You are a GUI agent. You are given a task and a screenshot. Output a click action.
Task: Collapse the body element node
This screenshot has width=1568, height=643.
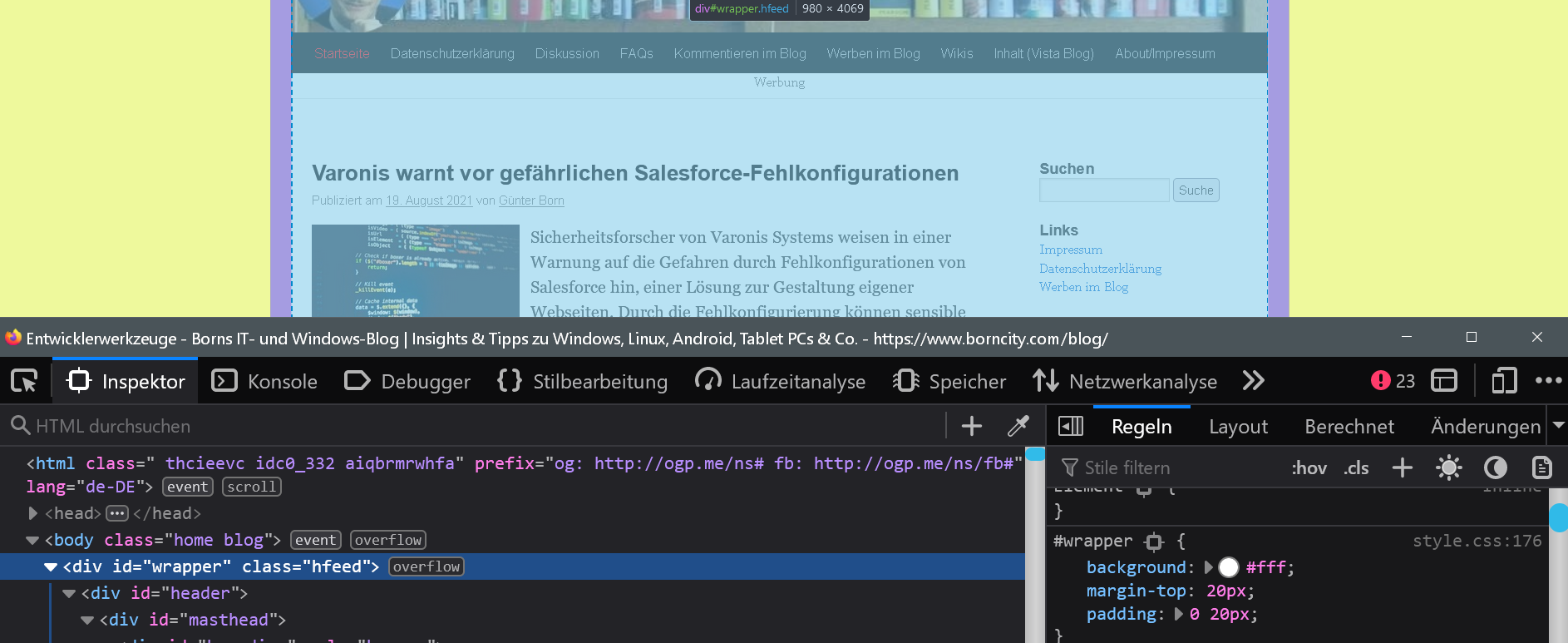32,540
